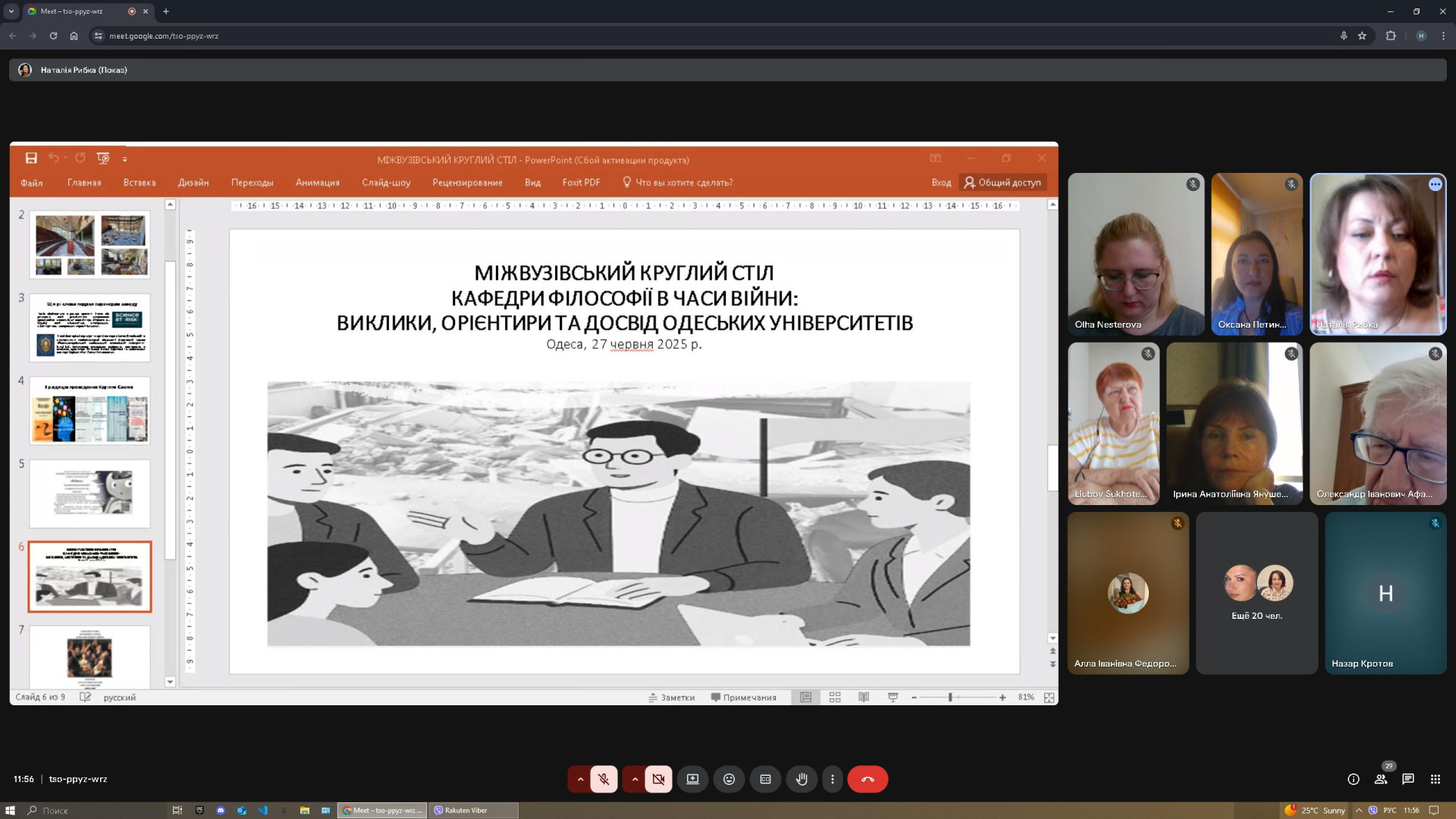
Task: Open the emoji reactions button
Action: tap(729, 779)
